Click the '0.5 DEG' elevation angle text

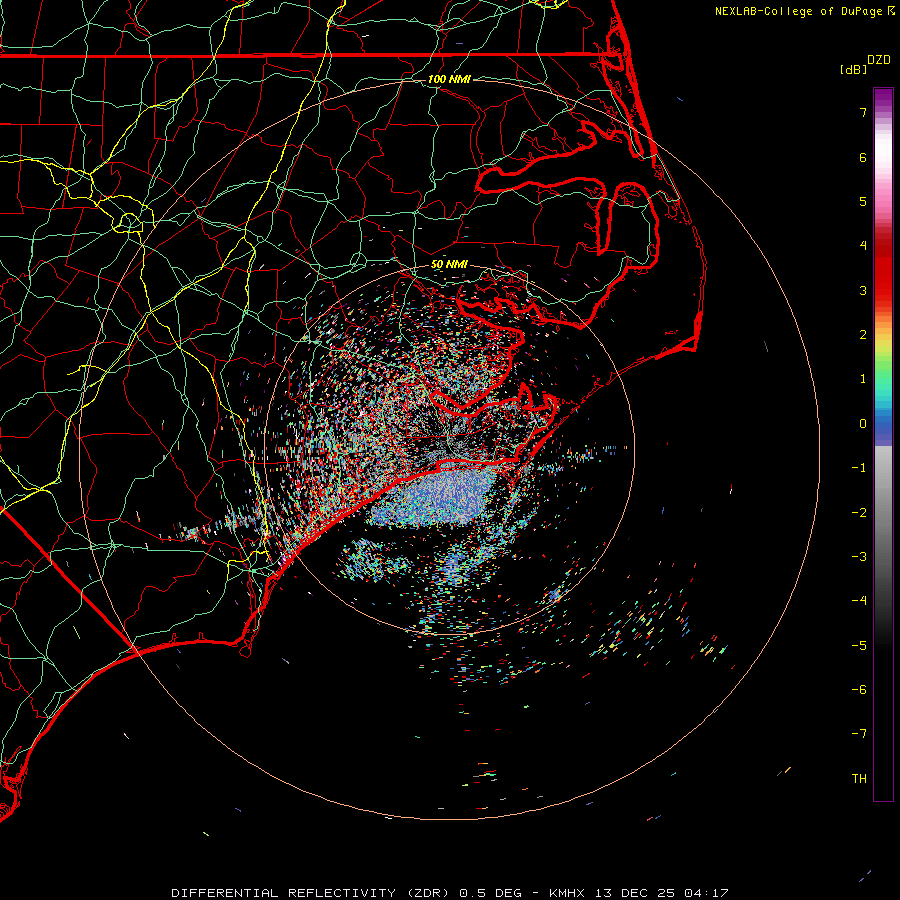point(490,893)
